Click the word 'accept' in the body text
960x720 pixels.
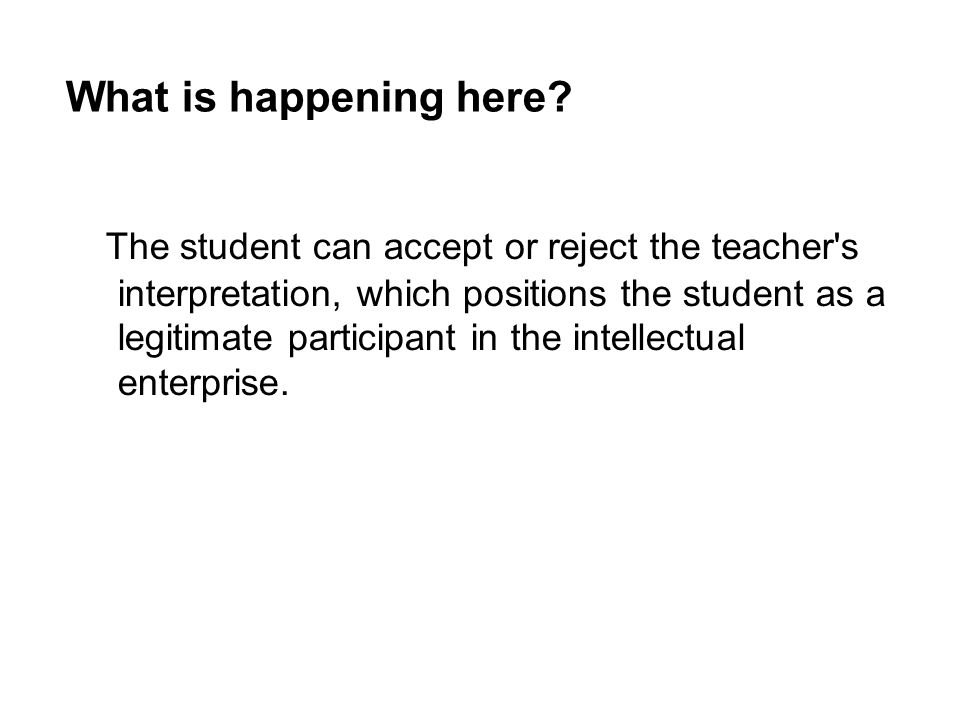tap(438, 250)
